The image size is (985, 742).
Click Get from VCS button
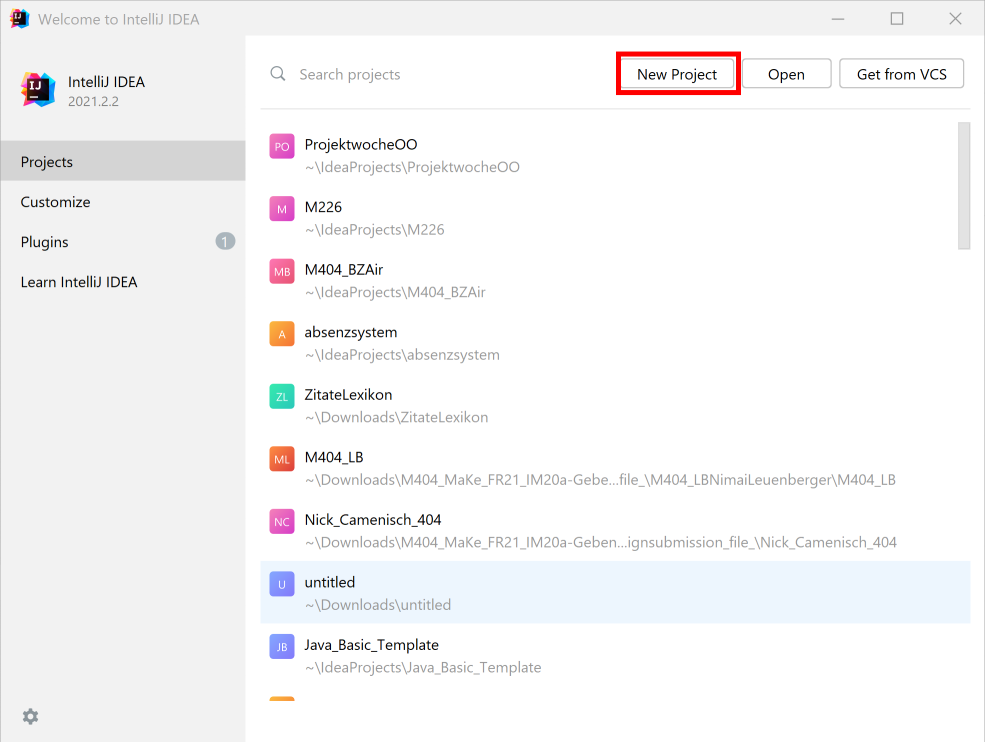[901, 74]
